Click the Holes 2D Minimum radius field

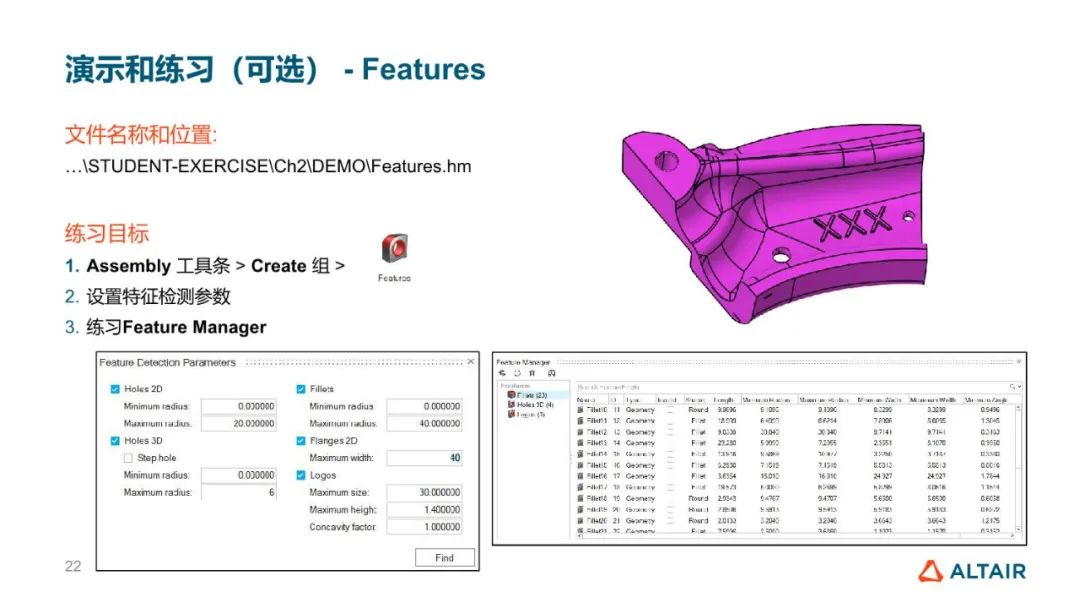(x=239, y=406)
